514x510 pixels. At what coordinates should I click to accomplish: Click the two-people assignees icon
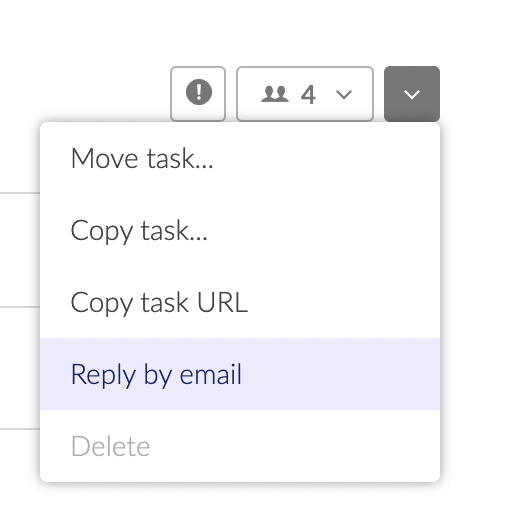[x=275, y=94]
